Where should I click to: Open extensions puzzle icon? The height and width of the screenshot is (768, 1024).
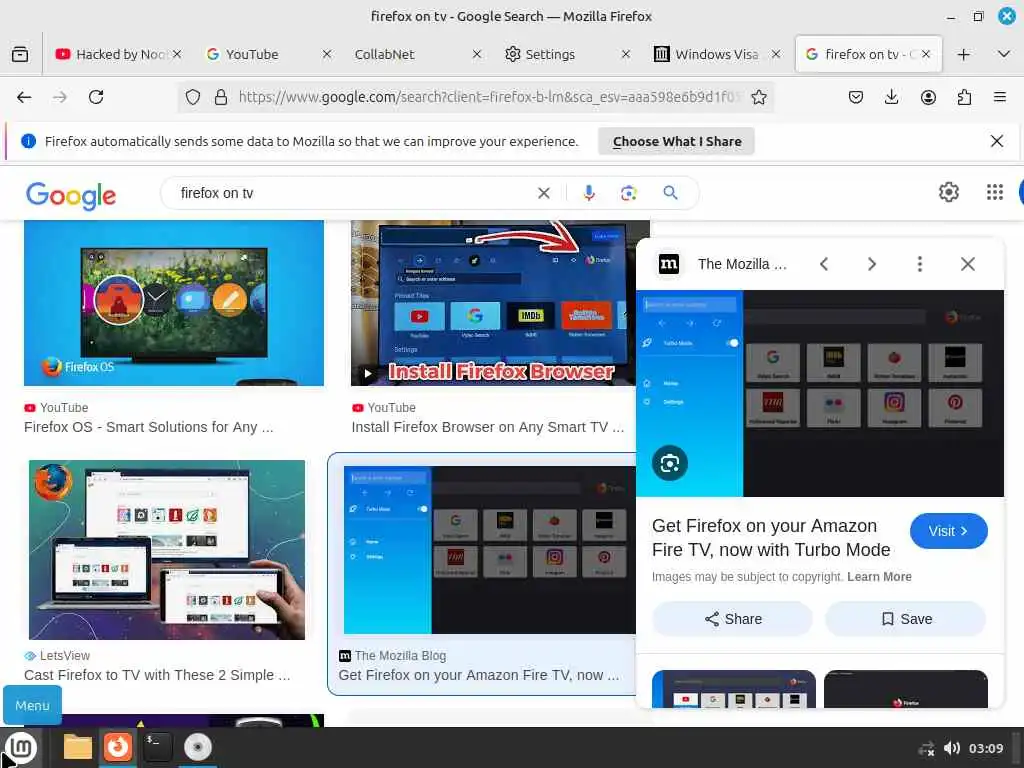(x=964, y=97)
